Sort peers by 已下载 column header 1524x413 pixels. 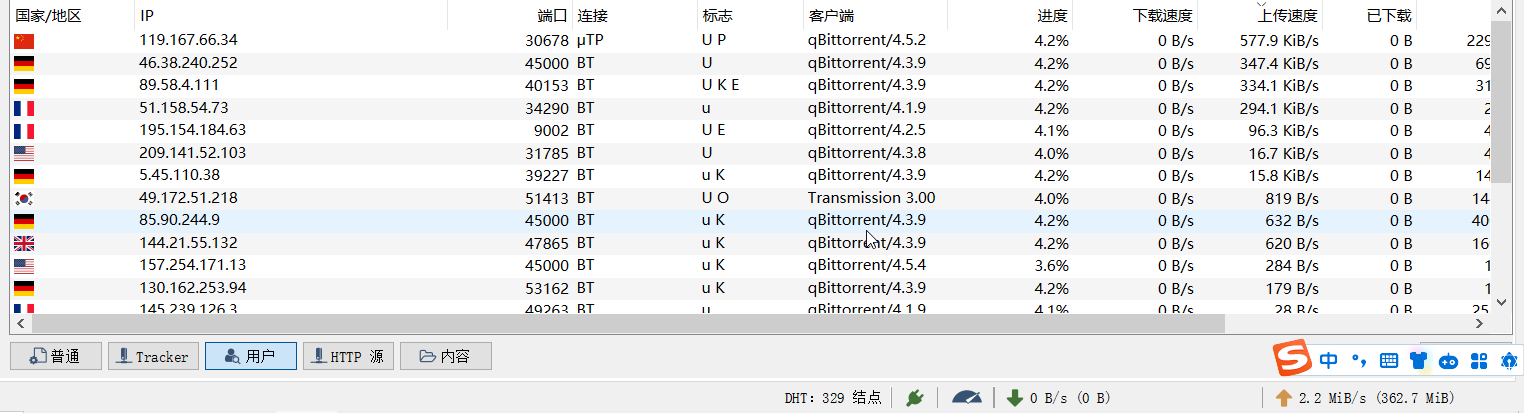1370,16
